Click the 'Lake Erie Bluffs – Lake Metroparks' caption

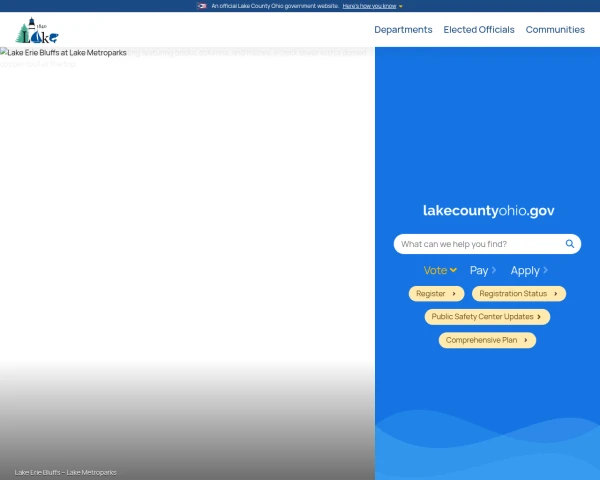[x=65, y=472]
